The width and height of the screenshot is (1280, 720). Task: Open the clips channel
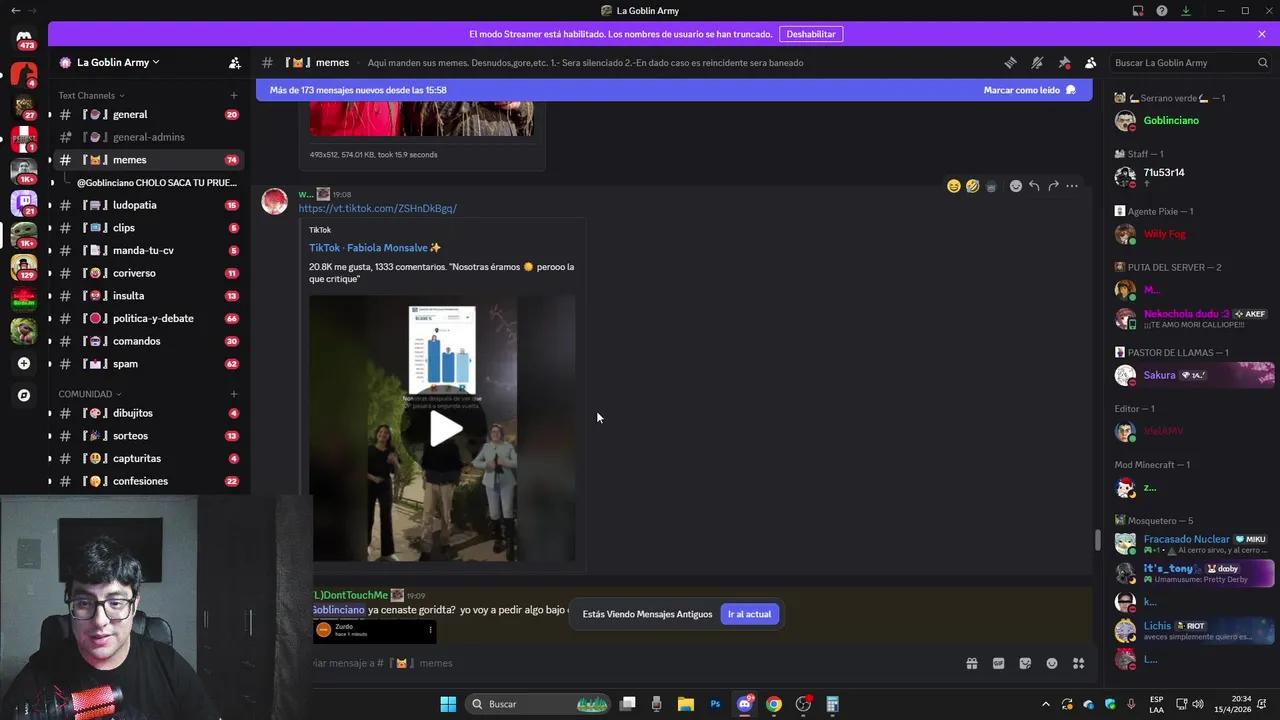point(147,228)
